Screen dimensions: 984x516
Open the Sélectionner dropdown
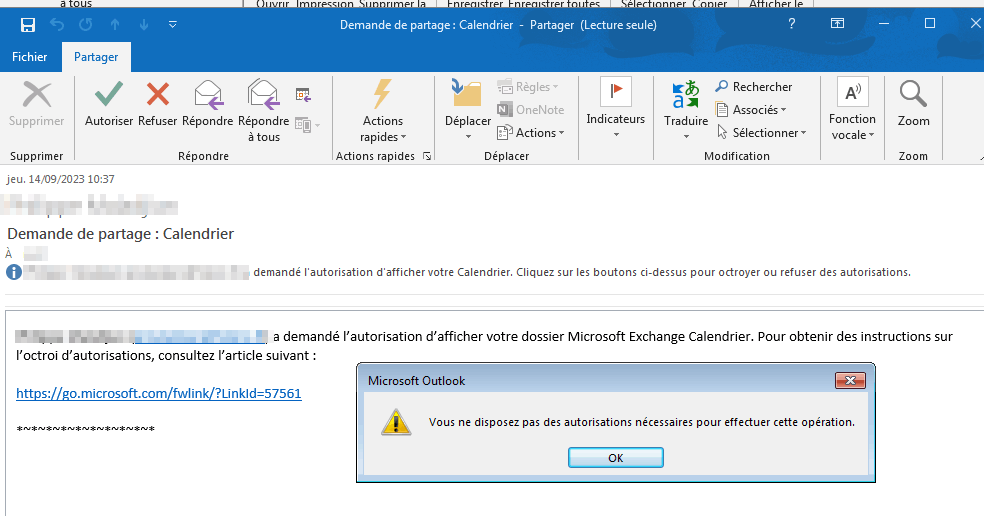pyautogui.click(x=761, y=132)
